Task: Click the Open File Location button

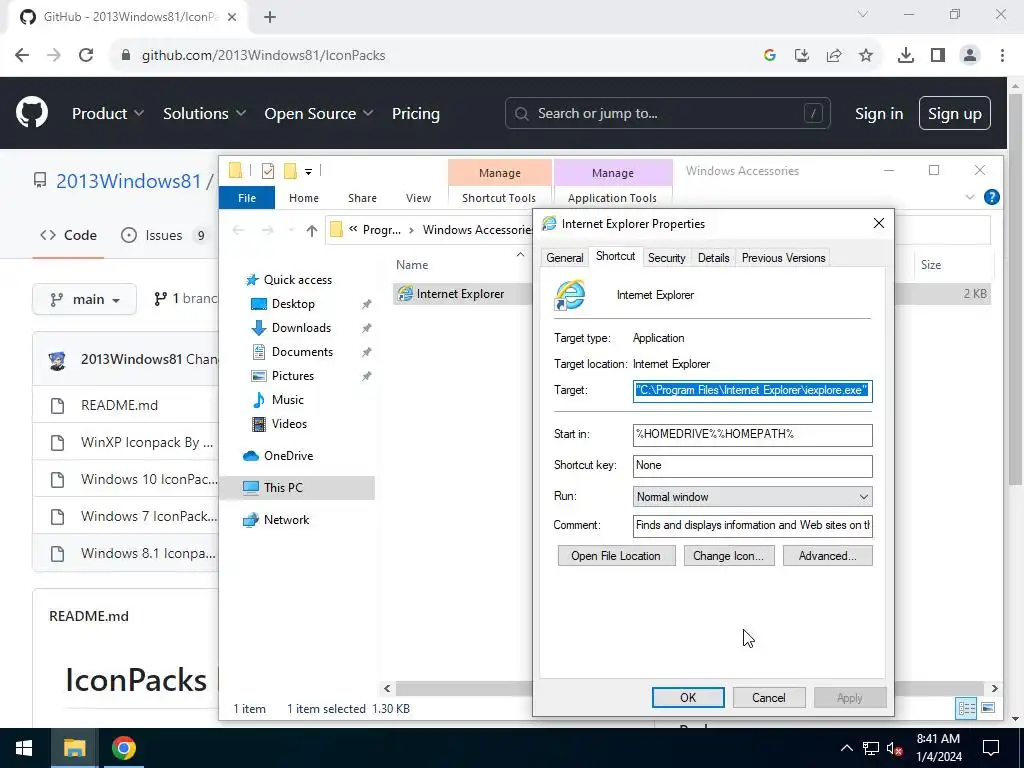Action: point(616,556)
